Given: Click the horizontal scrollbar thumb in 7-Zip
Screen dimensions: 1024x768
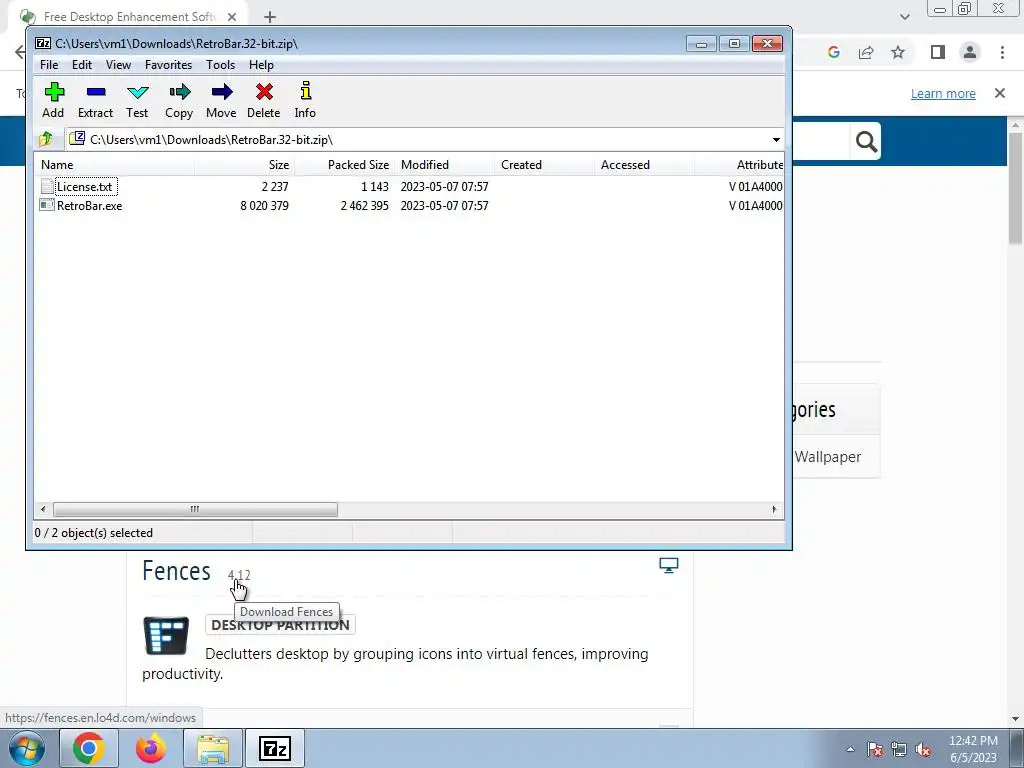Looking at the screenshot, I should (195, 509).
